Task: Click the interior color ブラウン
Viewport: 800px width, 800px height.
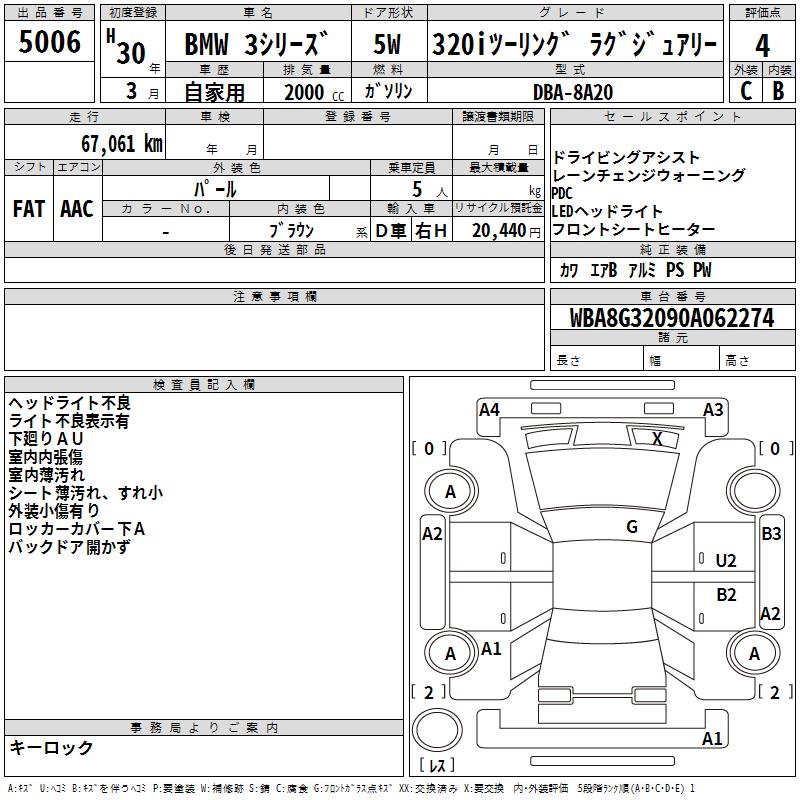Action: point(291,231)
